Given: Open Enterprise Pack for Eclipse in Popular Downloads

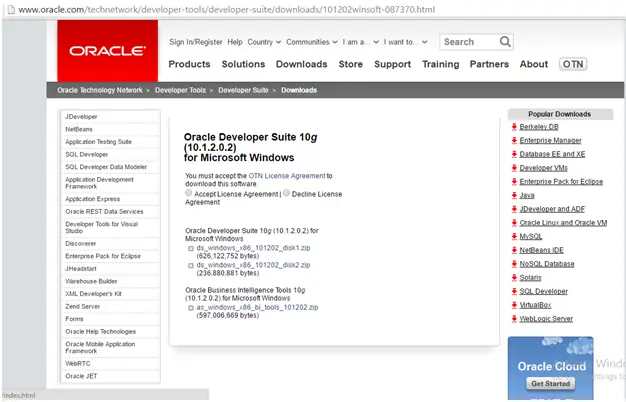Looking at the screenshot, I should tap(561, 182).
